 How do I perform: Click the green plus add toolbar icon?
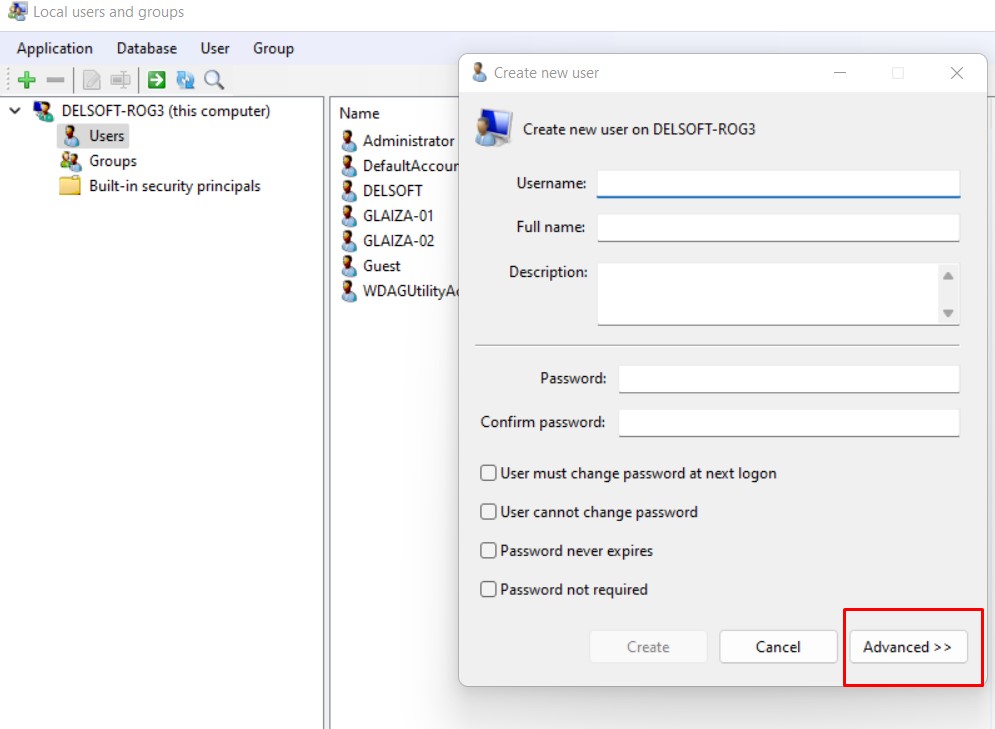(27, 80)
